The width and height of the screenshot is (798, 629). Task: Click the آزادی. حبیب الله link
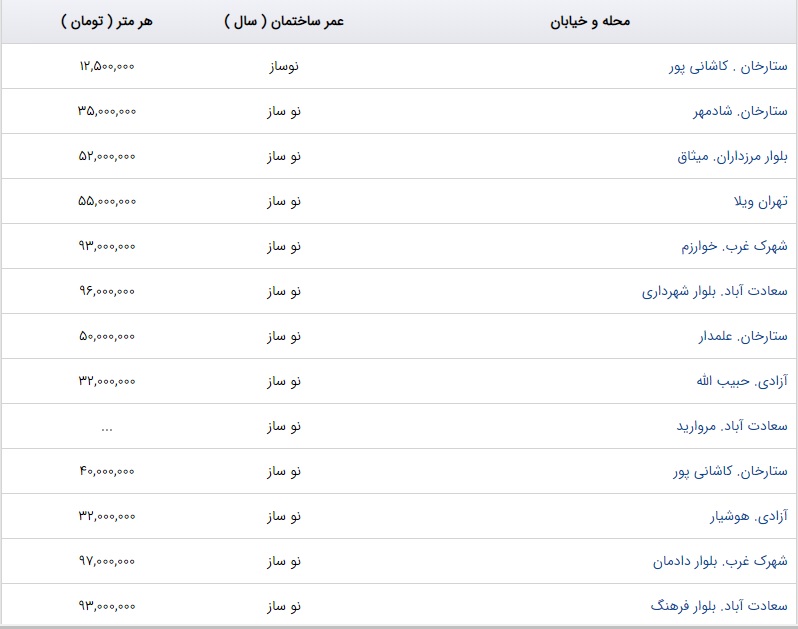click(x=742, y=381)
